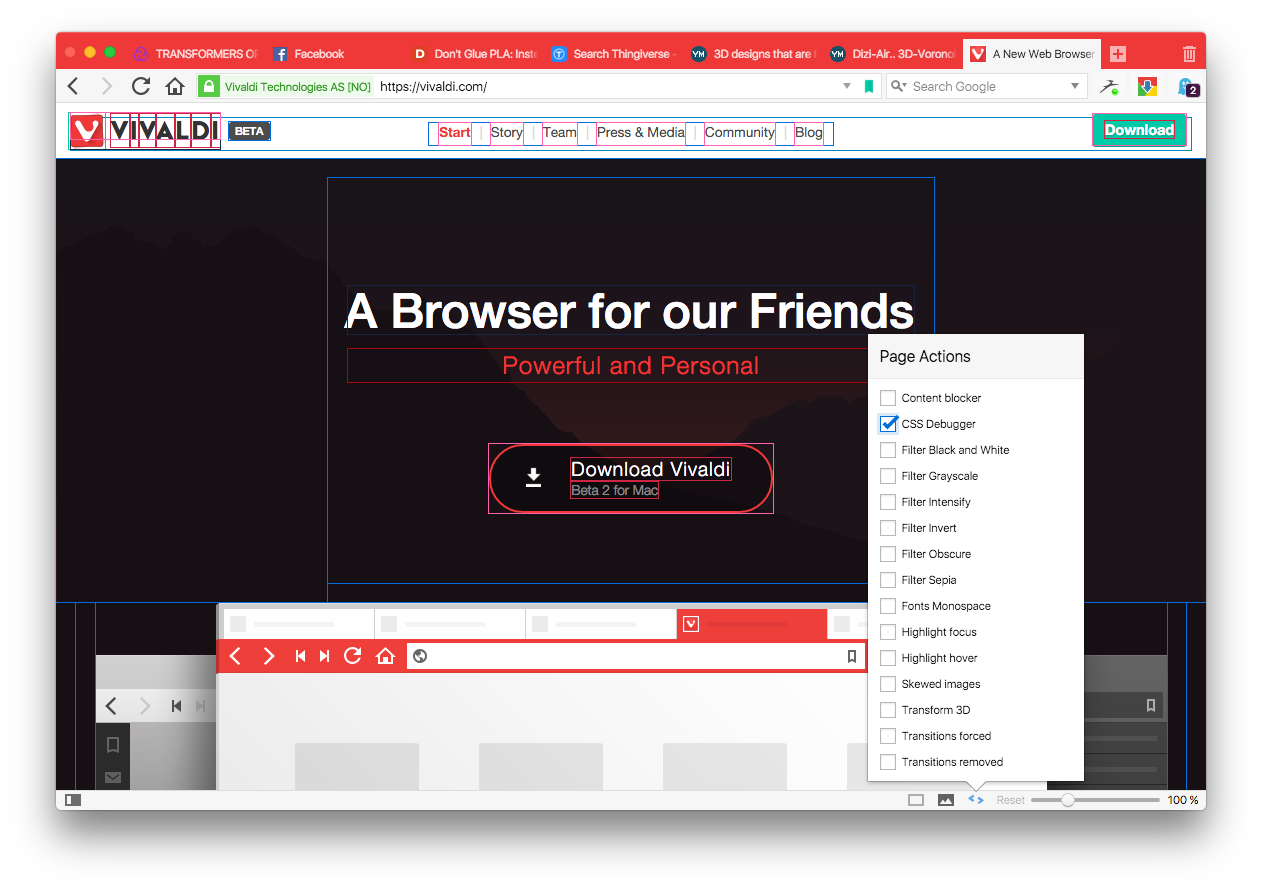Open the tab tiling icon in the status bar
Image resolution: width=1262 pixels, height=890 pixels.
click(x=916, y=800)
